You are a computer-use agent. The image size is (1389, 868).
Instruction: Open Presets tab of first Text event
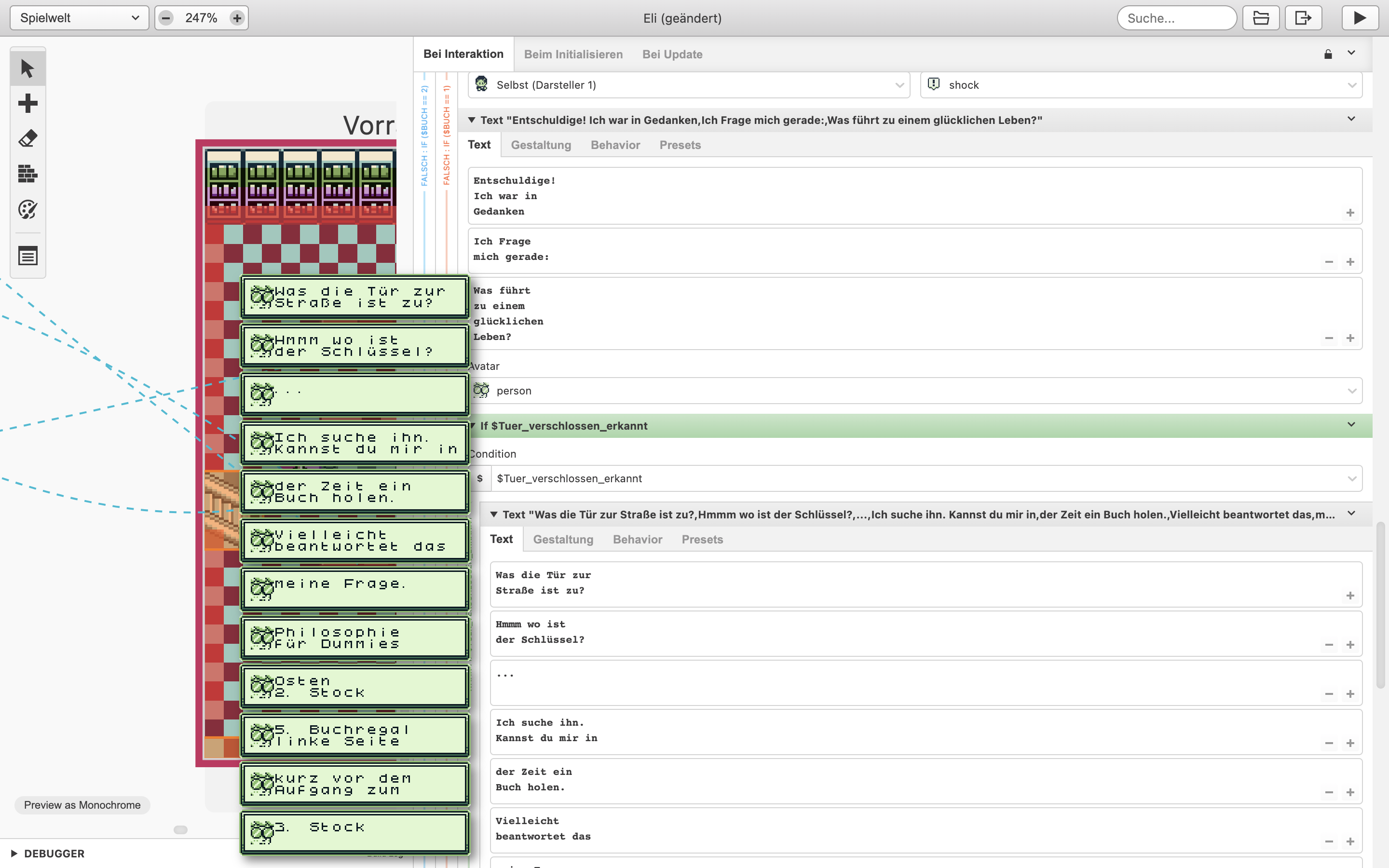tap(680, 145)
